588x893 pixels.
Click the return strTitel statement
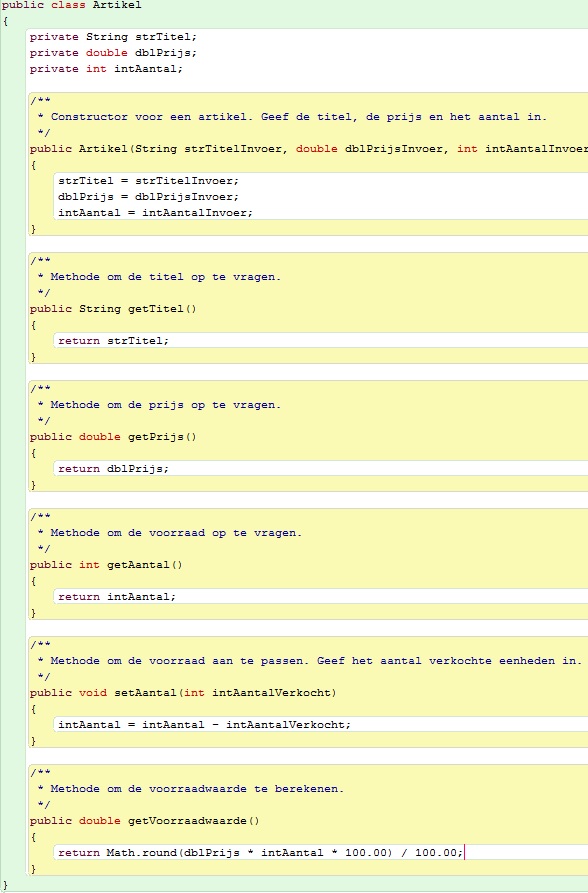pos(113,341)
